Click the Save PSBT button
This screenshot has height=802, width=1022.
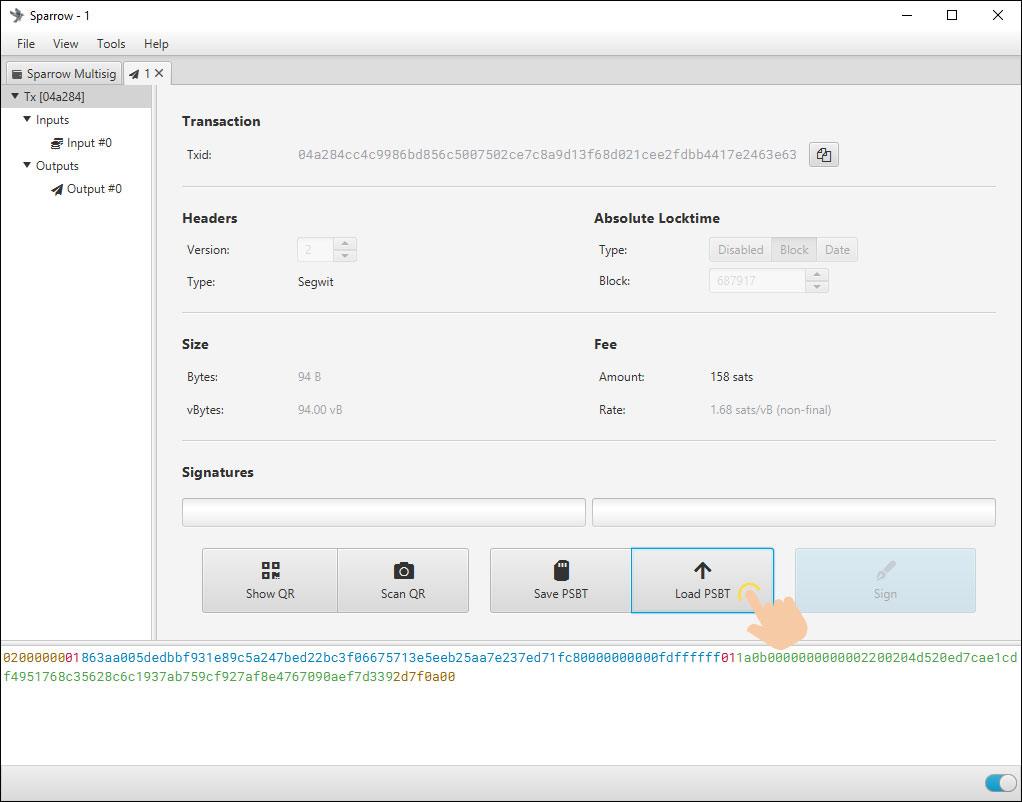click(560, 580)
